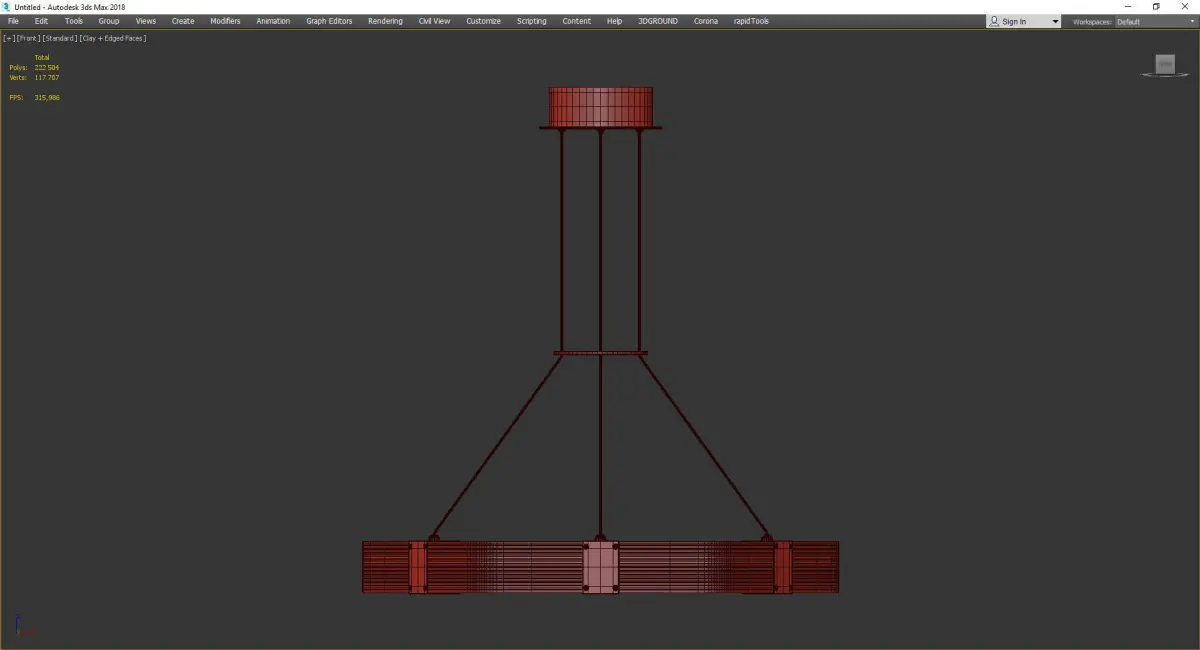Click the Polys count statistic
1200x650 pixels.
pyautogui.click(x=34, y=67)
